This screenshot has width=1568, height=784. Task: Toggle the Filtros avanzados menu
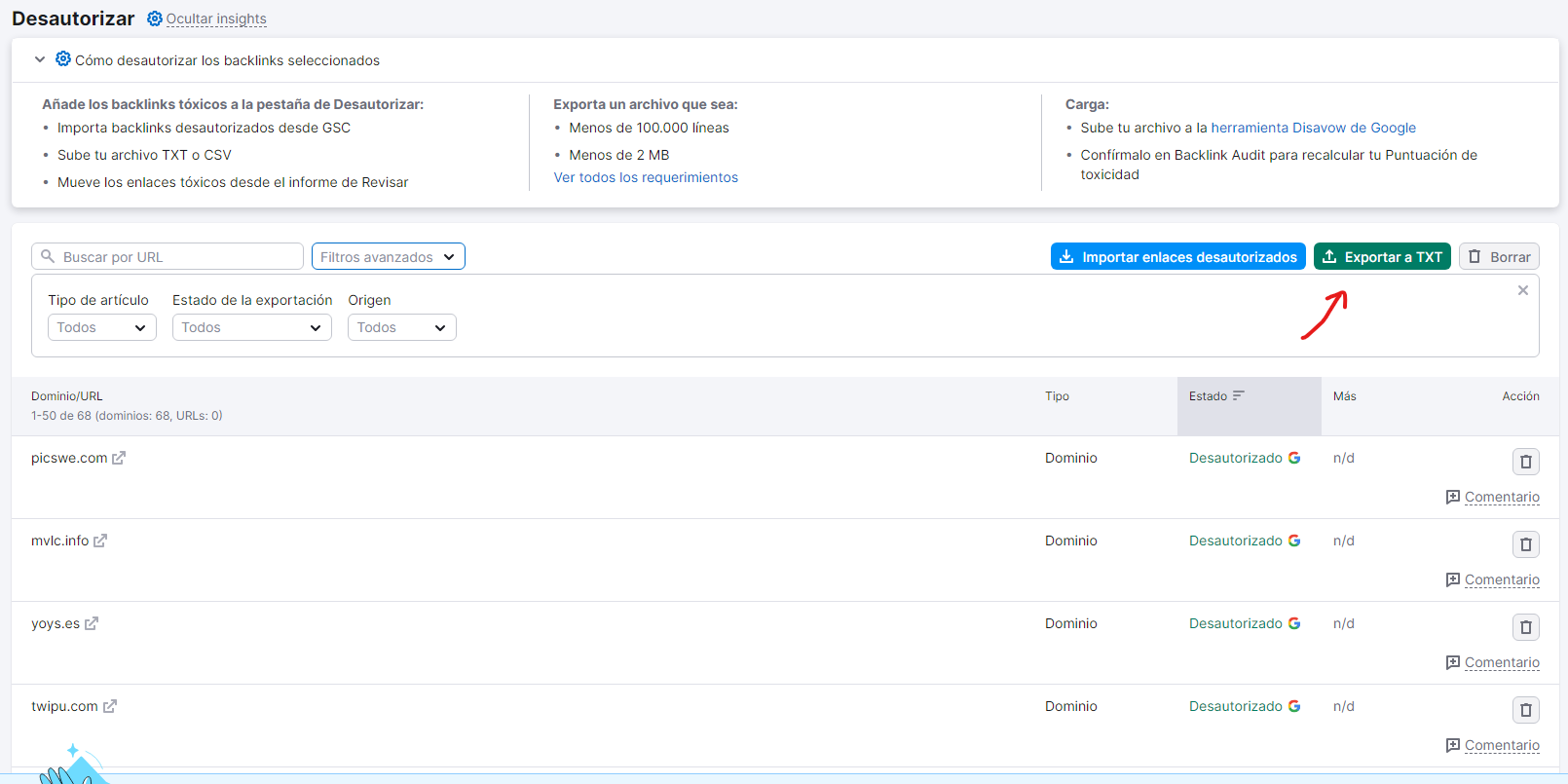point(388,256)
